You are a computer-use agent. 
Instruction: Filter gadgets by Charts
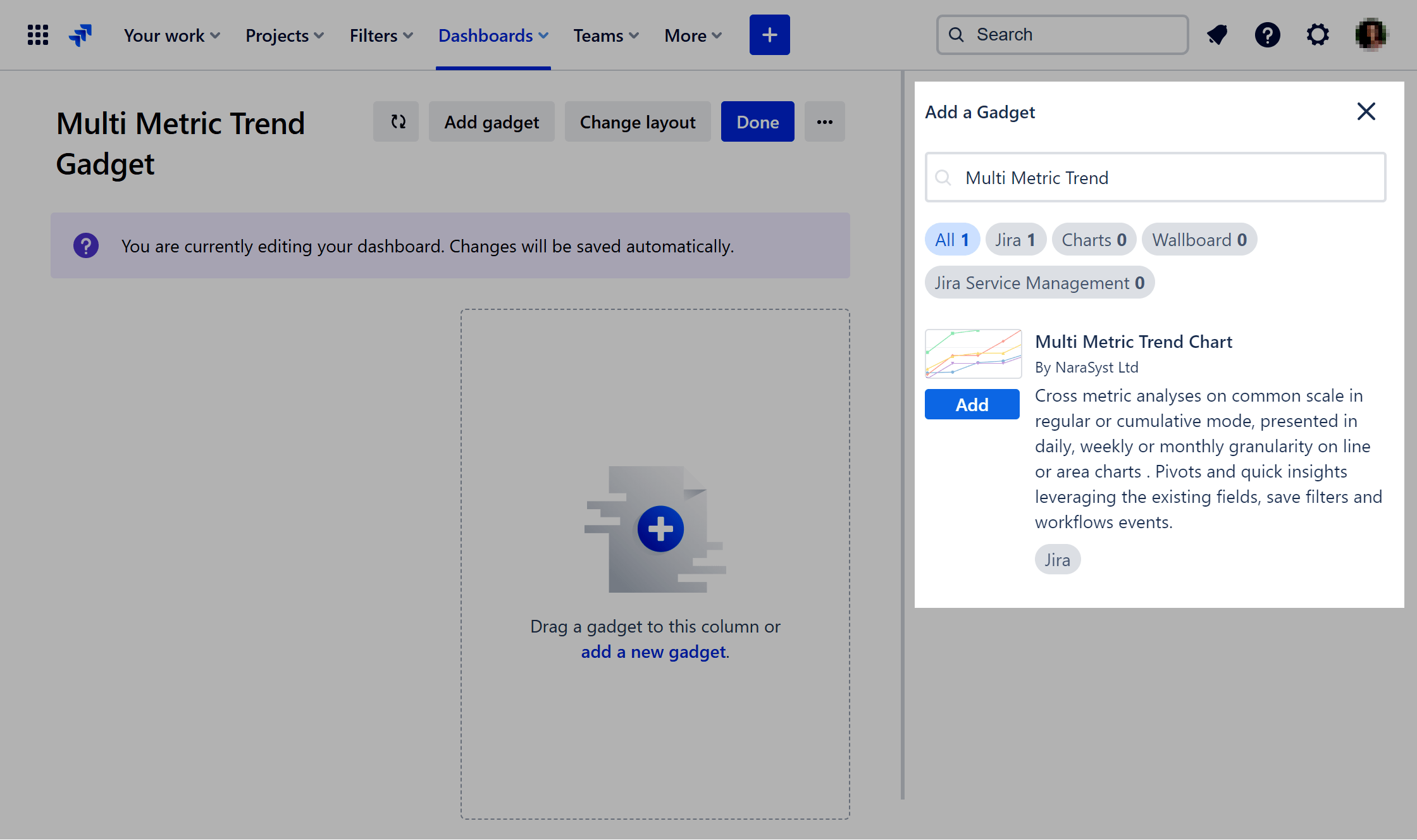pyautogui.click(x=1094, y=239)
